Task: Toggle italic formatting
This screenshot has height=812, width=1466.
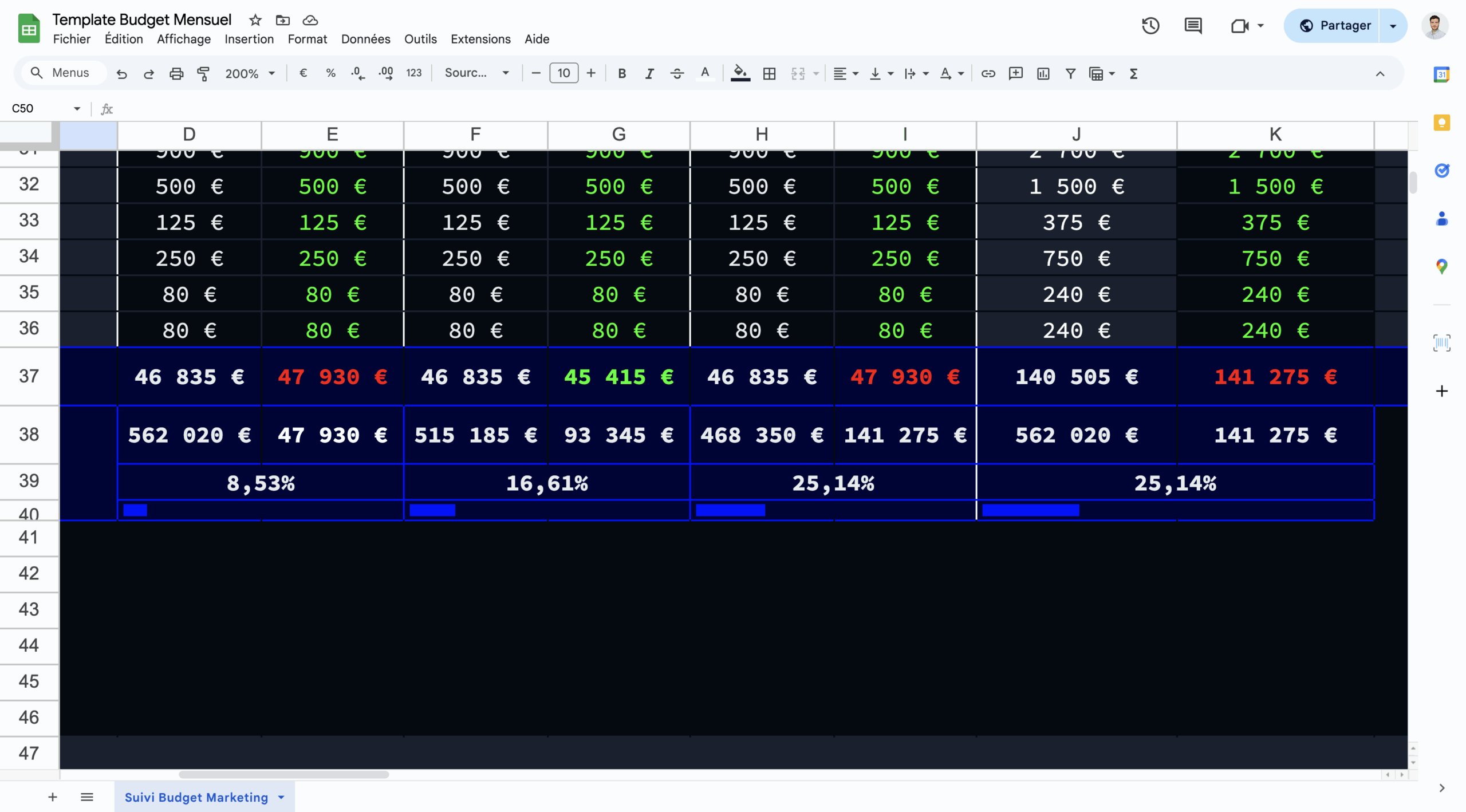Action: (x=649, y=73)
